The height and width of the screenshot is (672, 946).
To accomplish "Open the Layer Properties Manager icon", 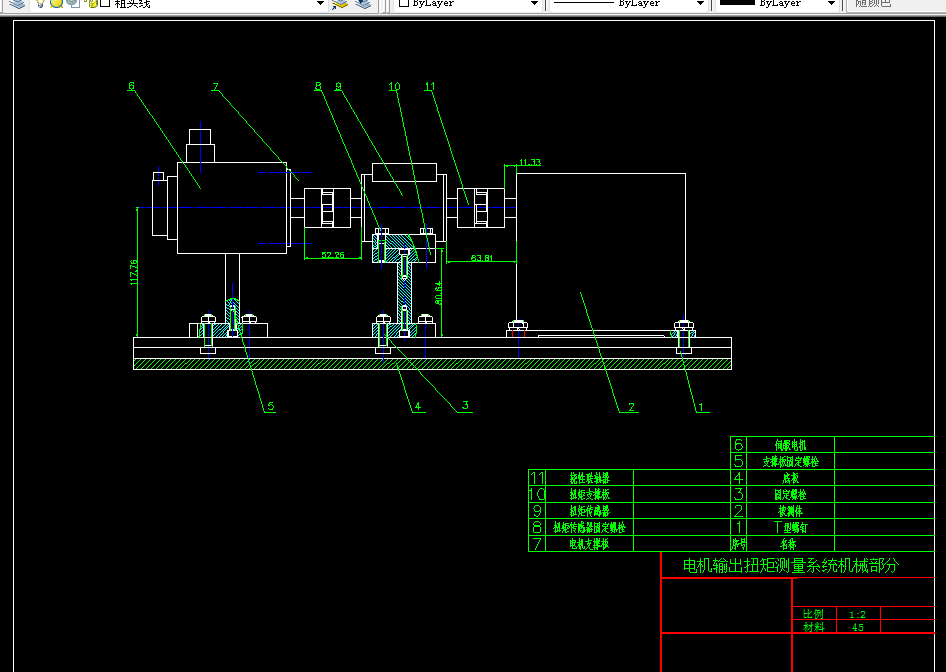I will pyautogui.click(x=18, y=3).
